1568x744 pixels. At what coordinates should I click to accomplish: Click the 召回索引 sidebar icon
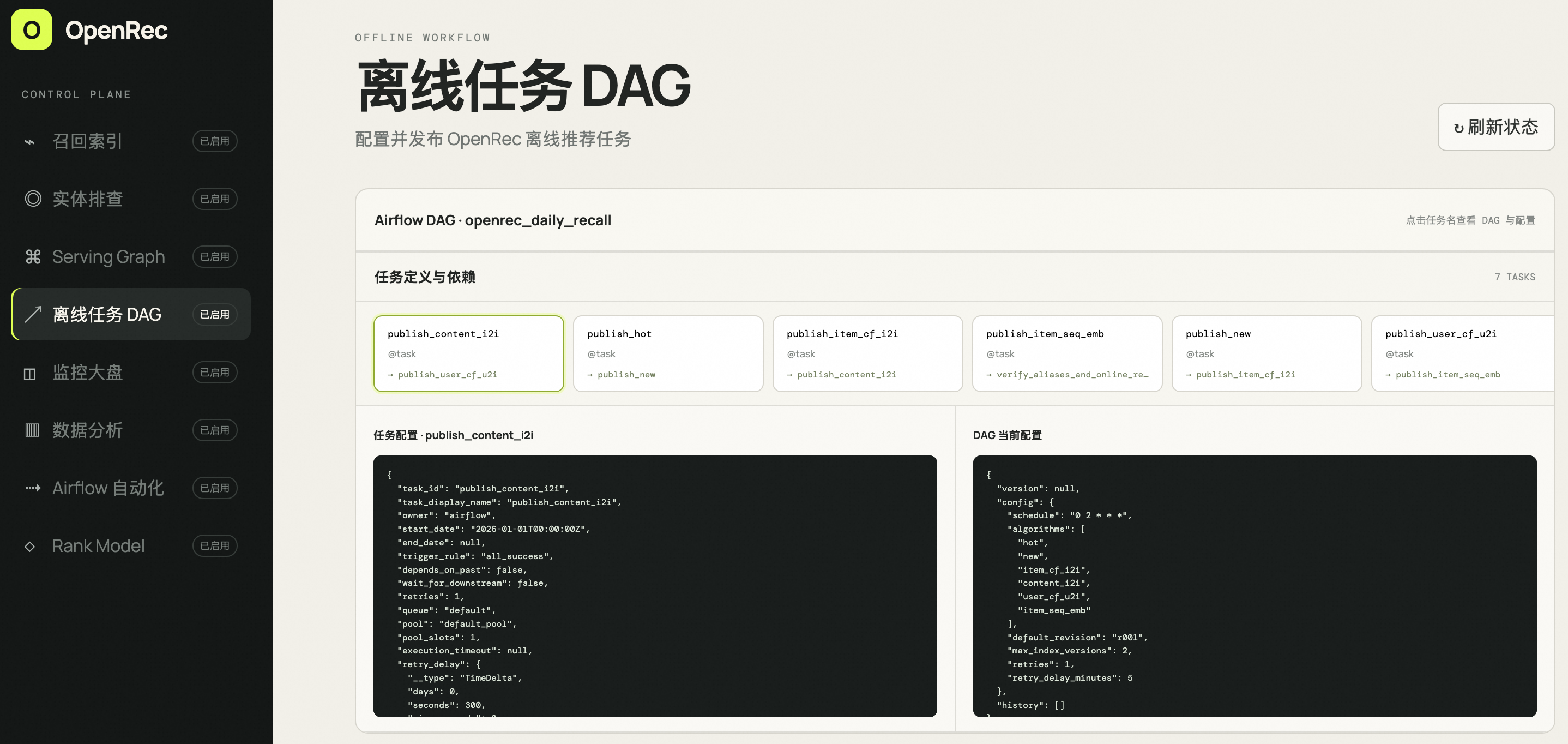30,142
